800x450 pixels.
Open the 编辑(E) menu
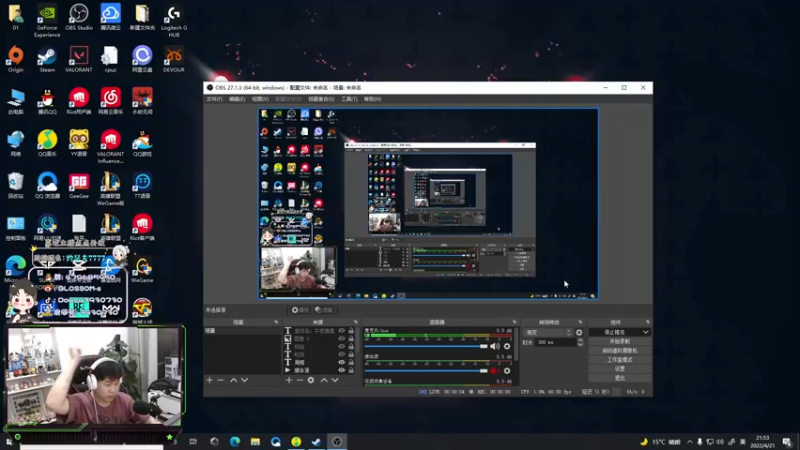point(237,99)
